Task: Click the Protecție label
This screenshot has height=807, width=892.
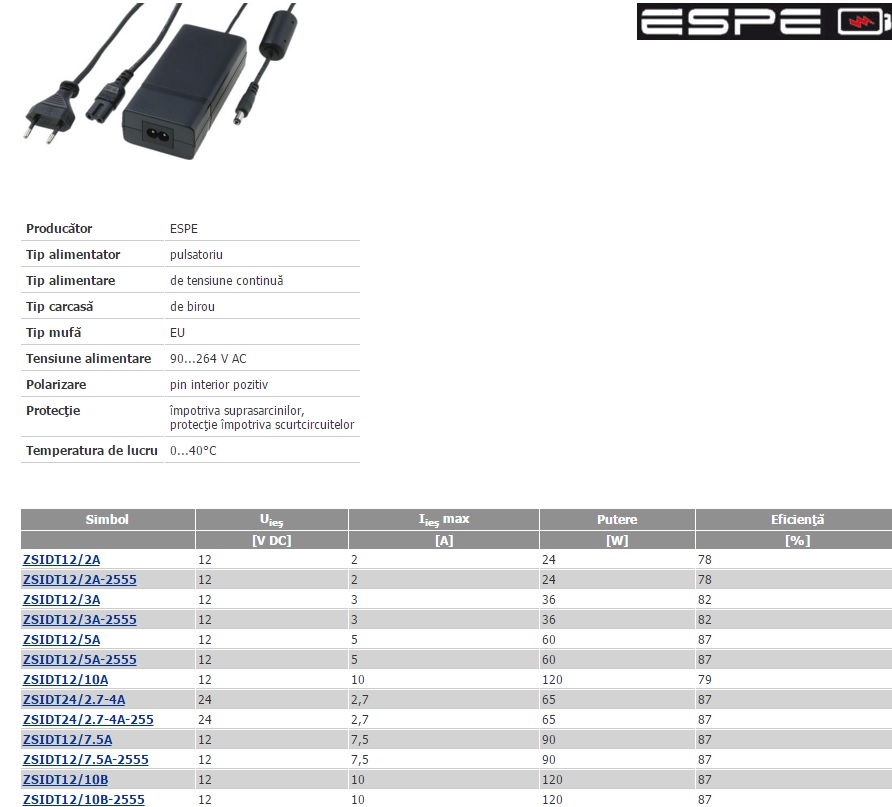Action: 53,411
